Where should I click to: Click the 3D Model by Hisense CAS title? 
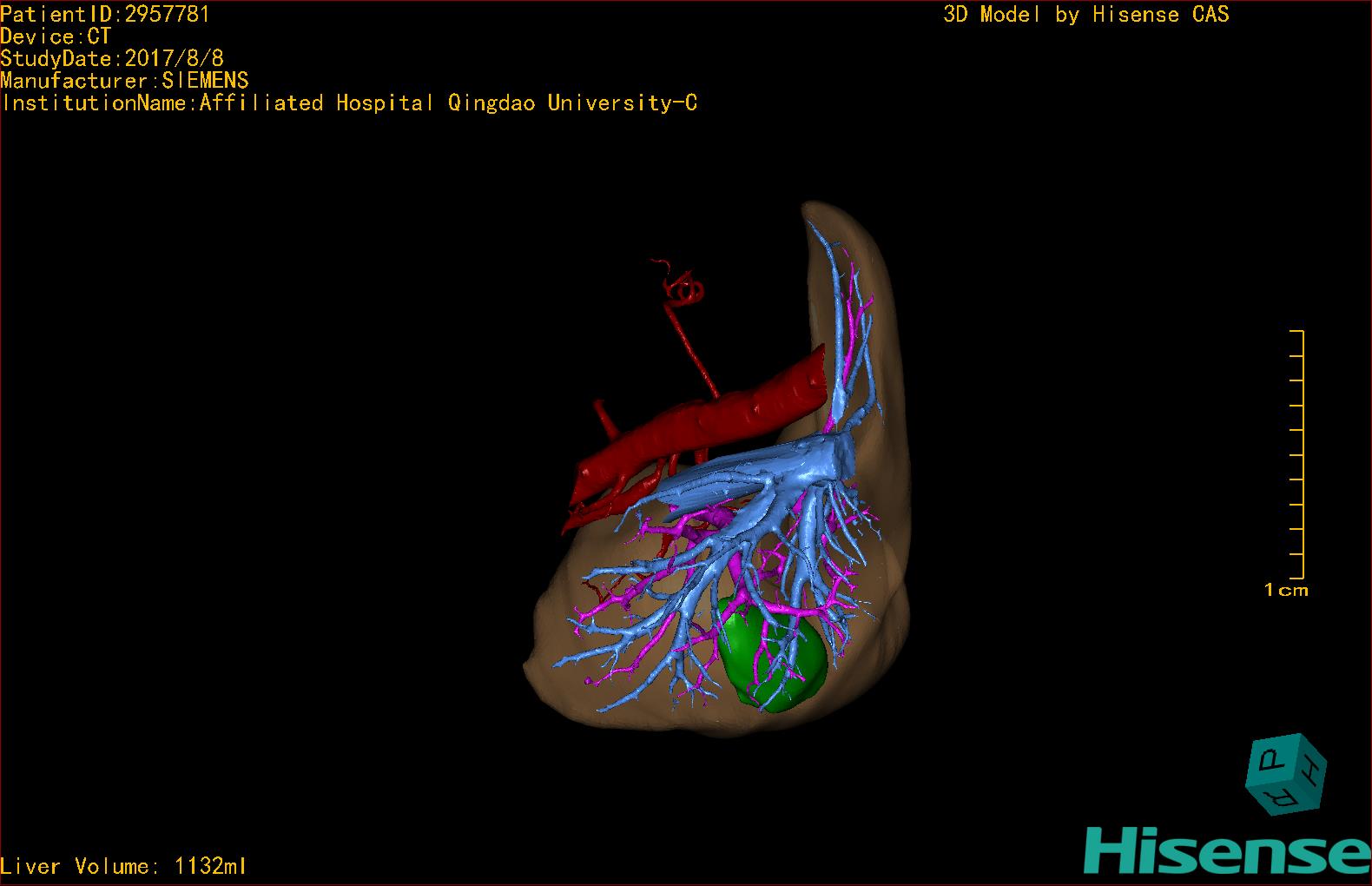pos(1085,14)
